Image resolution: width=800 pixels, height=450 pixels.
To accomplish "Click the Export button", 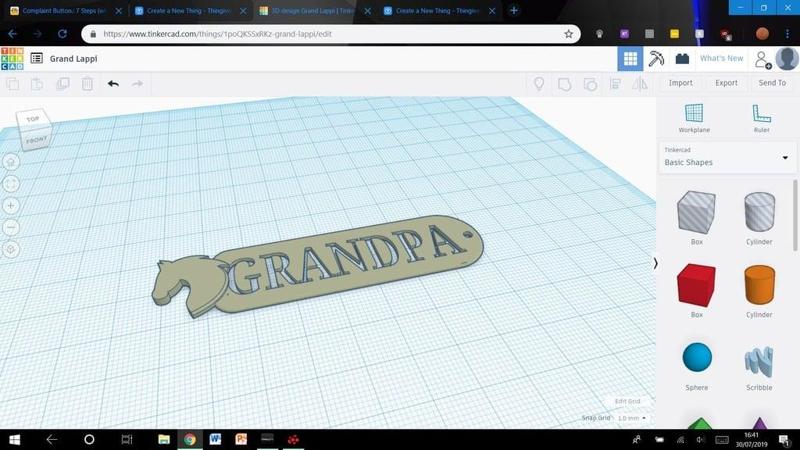I will click(x=726, y=83).
